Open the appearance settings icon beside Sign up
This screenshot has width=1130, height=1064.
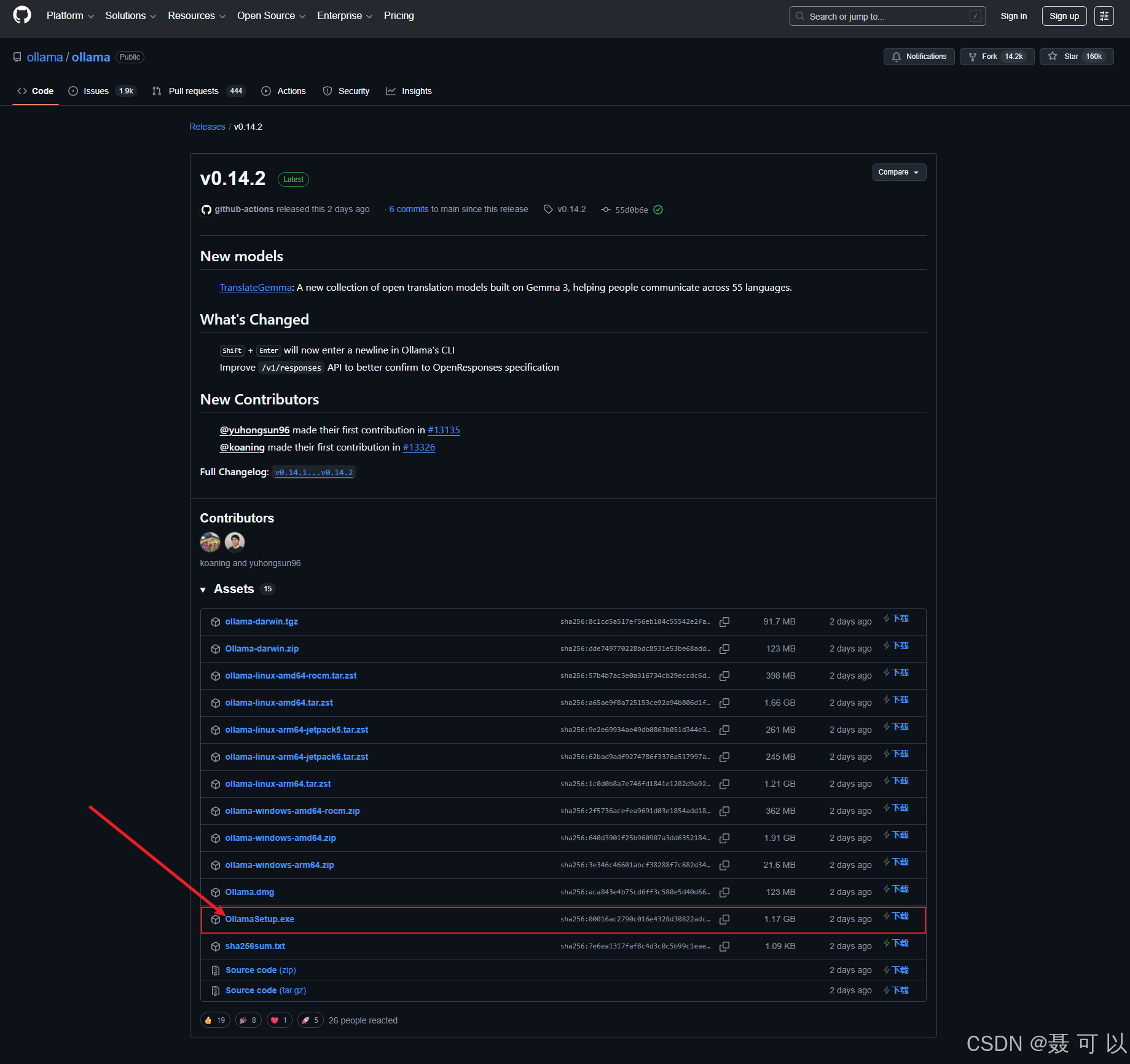(1104, 16)
